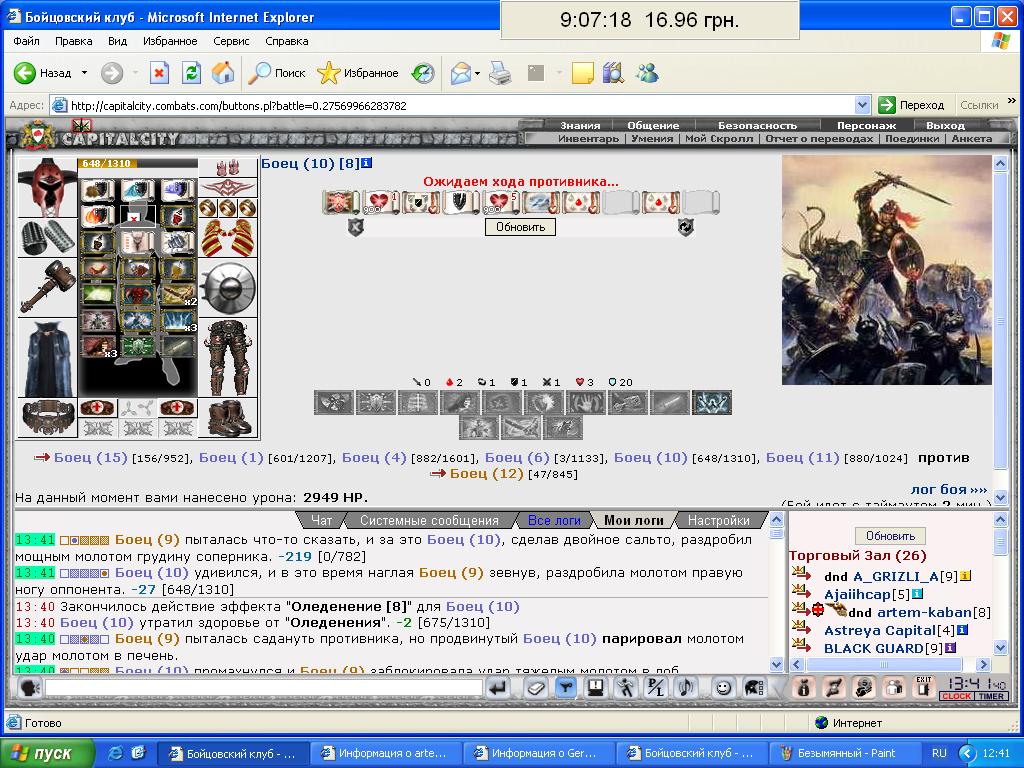Open info icon next to A_GRIZLI_A
The image size is (1024, 768).
click(x=965, y=576)
